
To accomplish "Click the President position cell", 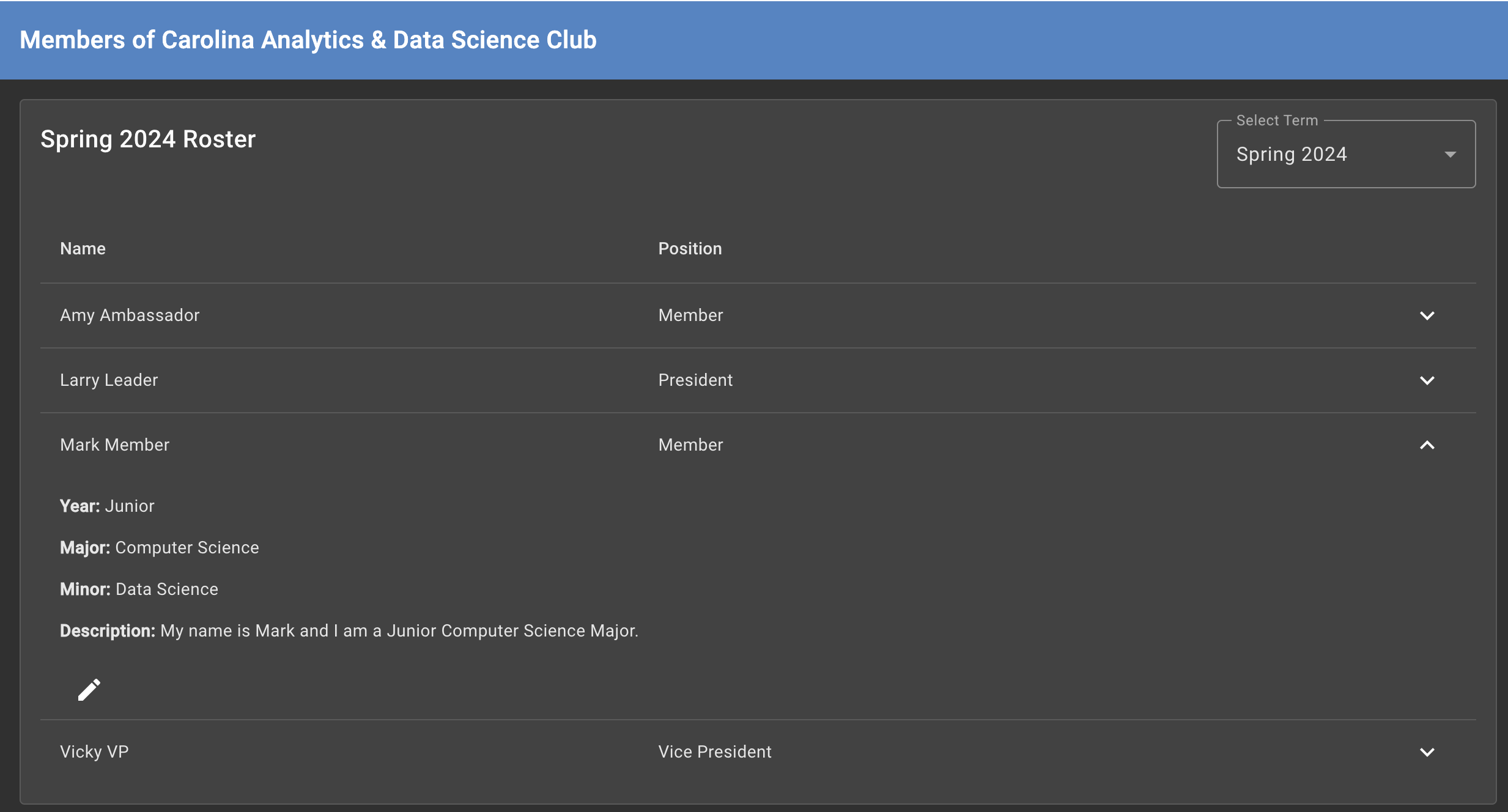I will pyautogui.click(x=695, y=380).
